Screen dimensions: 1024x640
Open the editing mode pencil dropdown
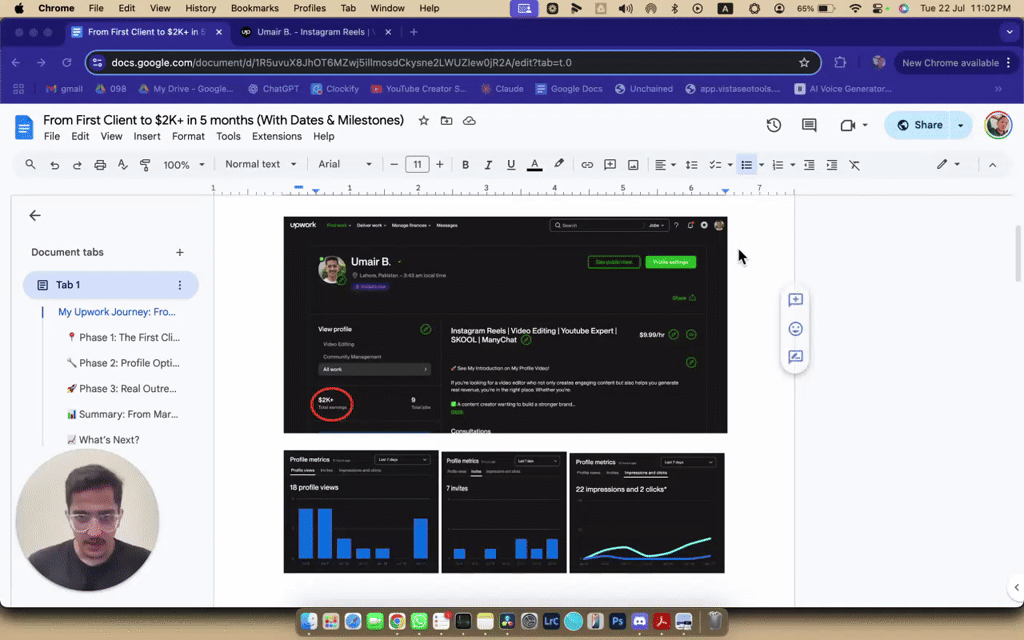tap(948, 165)
